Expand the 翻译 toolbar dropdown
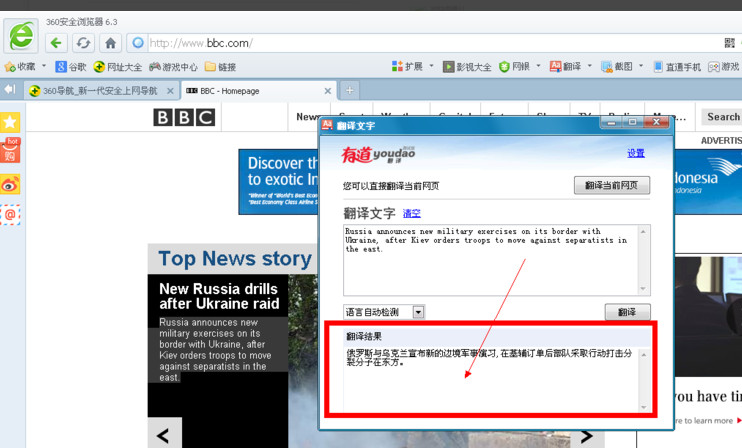Screen dimensions: 742x448 590,67
